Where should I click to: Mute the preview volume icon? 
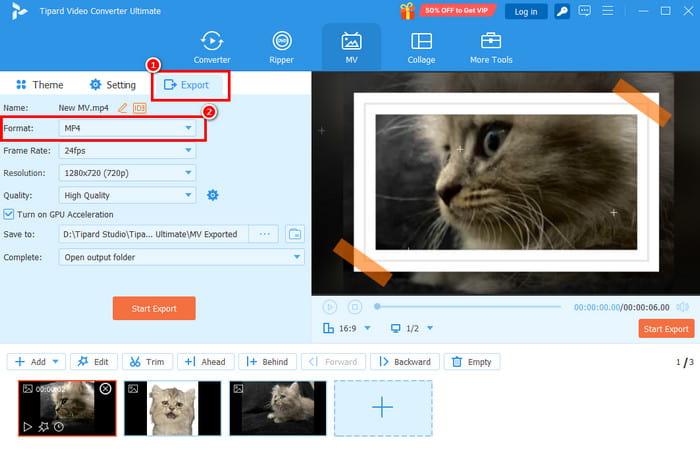pyautogui.click(x=683, y=307)
